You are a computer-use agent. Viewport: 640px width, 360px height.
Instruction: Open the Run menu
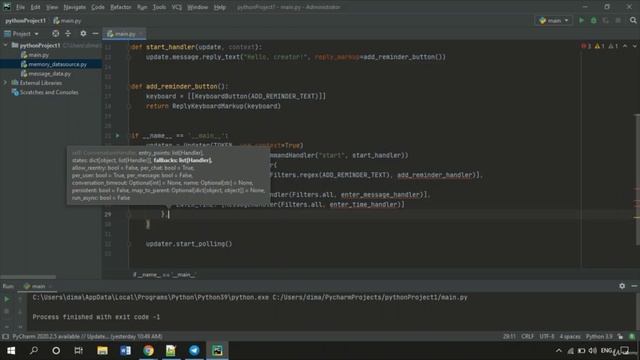click(142, 7)
